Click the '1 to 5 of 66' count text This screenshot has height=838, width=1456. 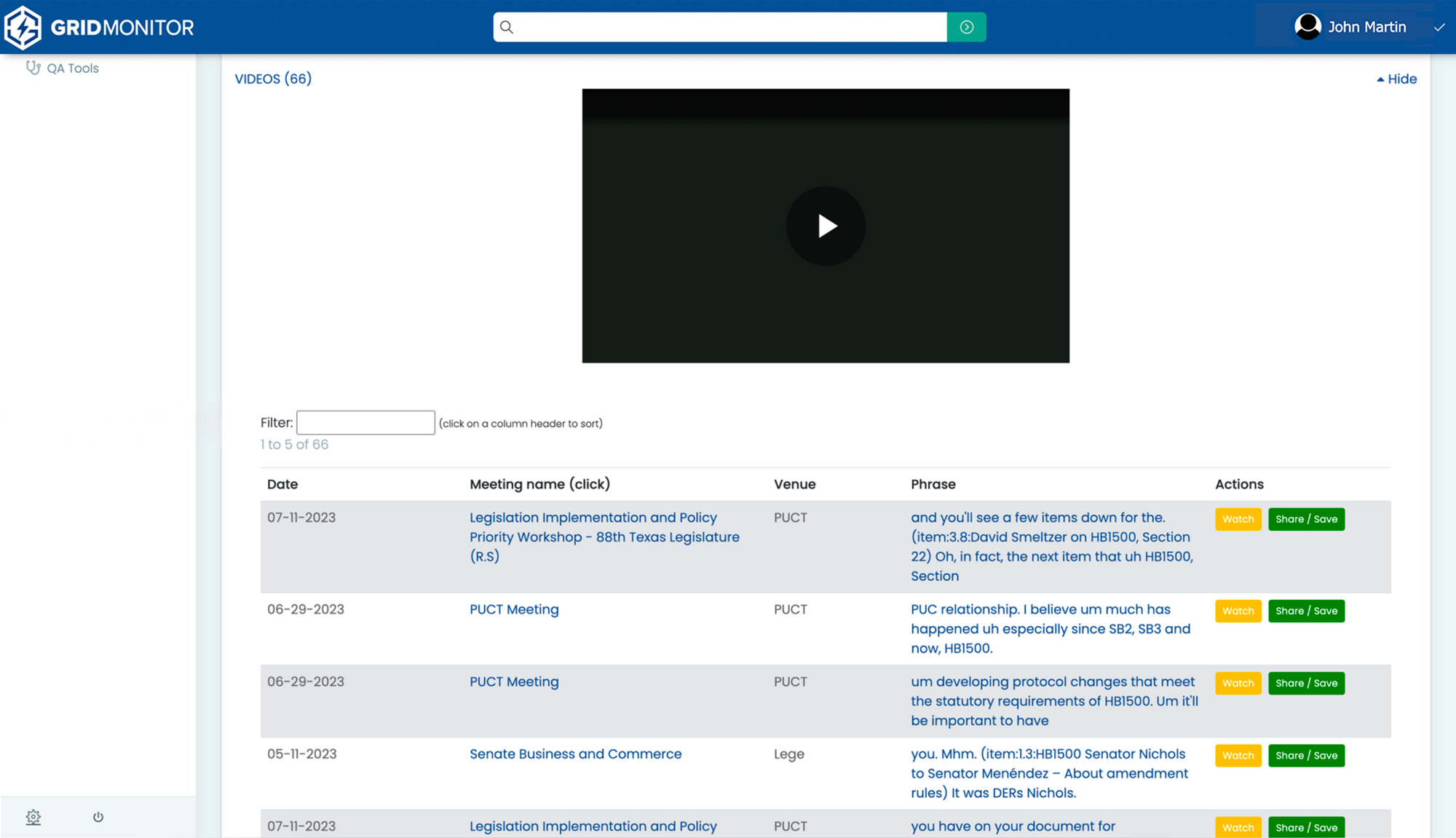pyautogui.click(x=294, y=444)
